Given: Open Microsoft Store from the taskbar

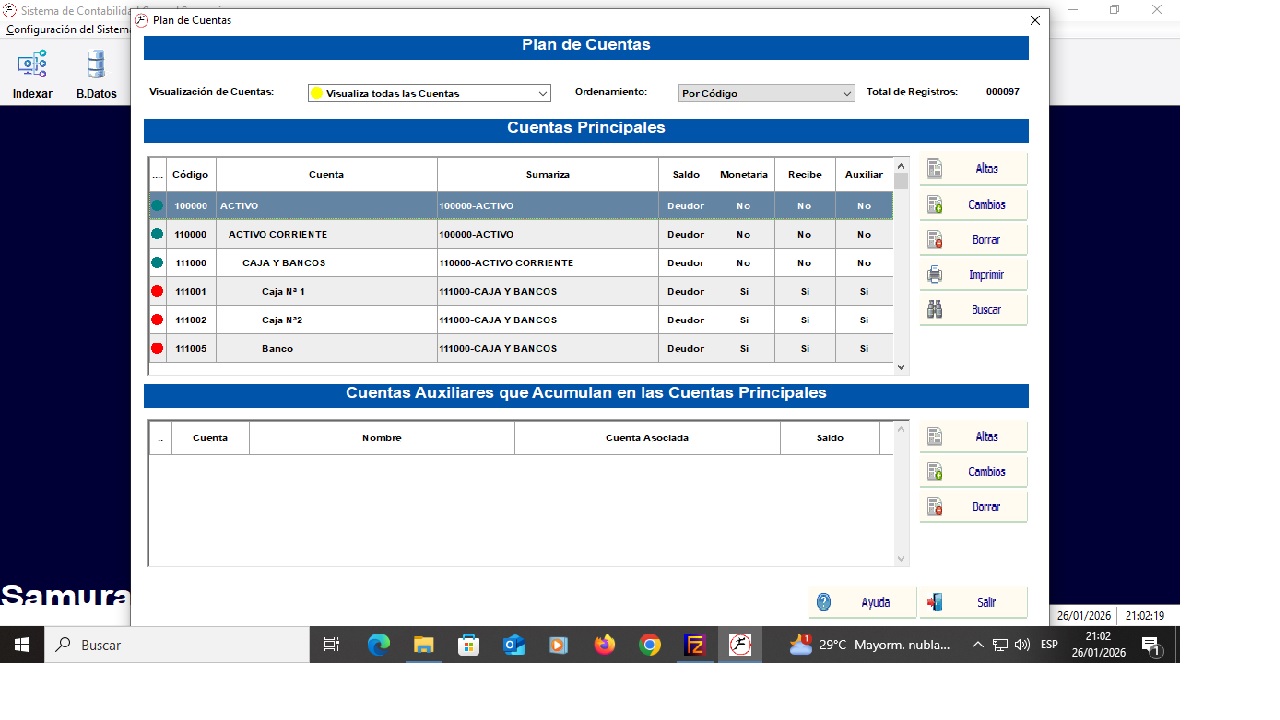Looking at the screenshot, I should point(469,645).
